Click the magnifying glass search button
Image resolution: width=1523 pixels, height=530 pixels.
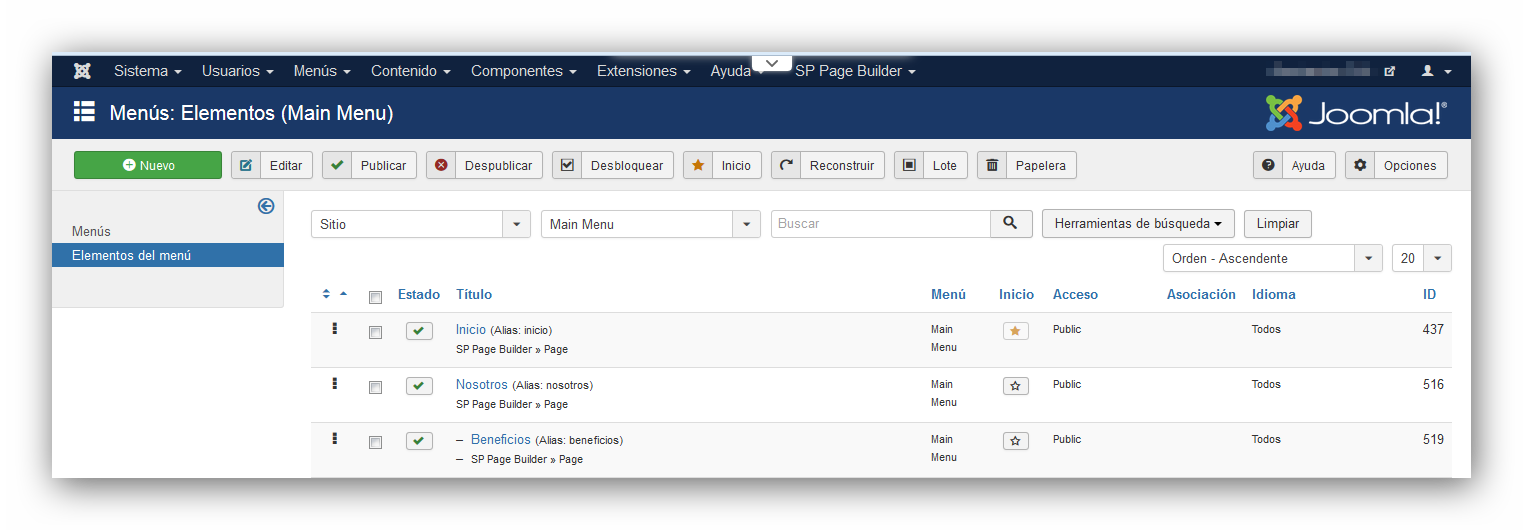[x=1011, y=224]
